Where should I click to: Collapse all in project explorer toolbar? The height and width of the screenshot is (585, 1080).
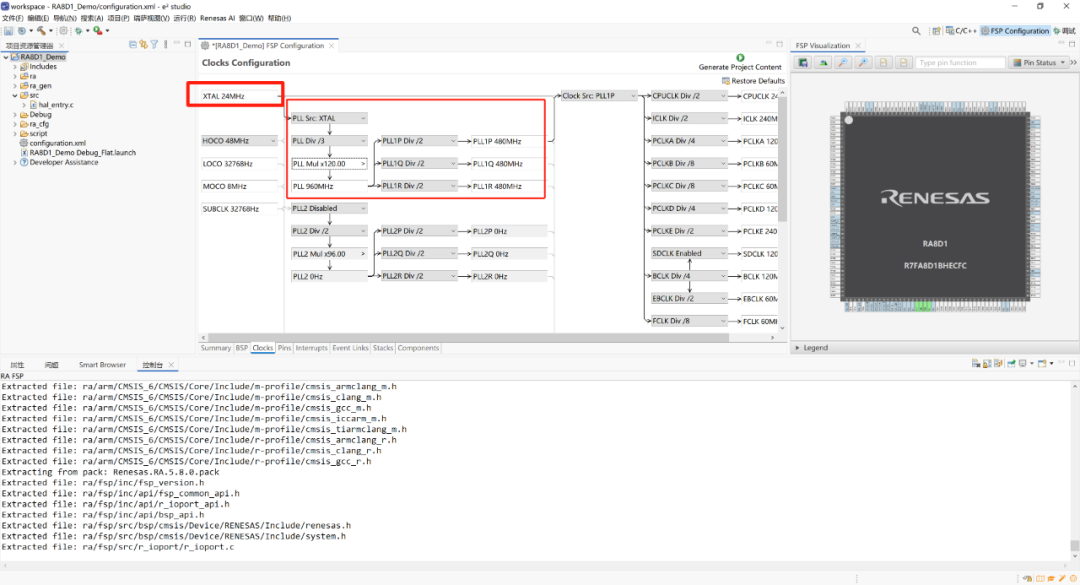pos(132,45)
